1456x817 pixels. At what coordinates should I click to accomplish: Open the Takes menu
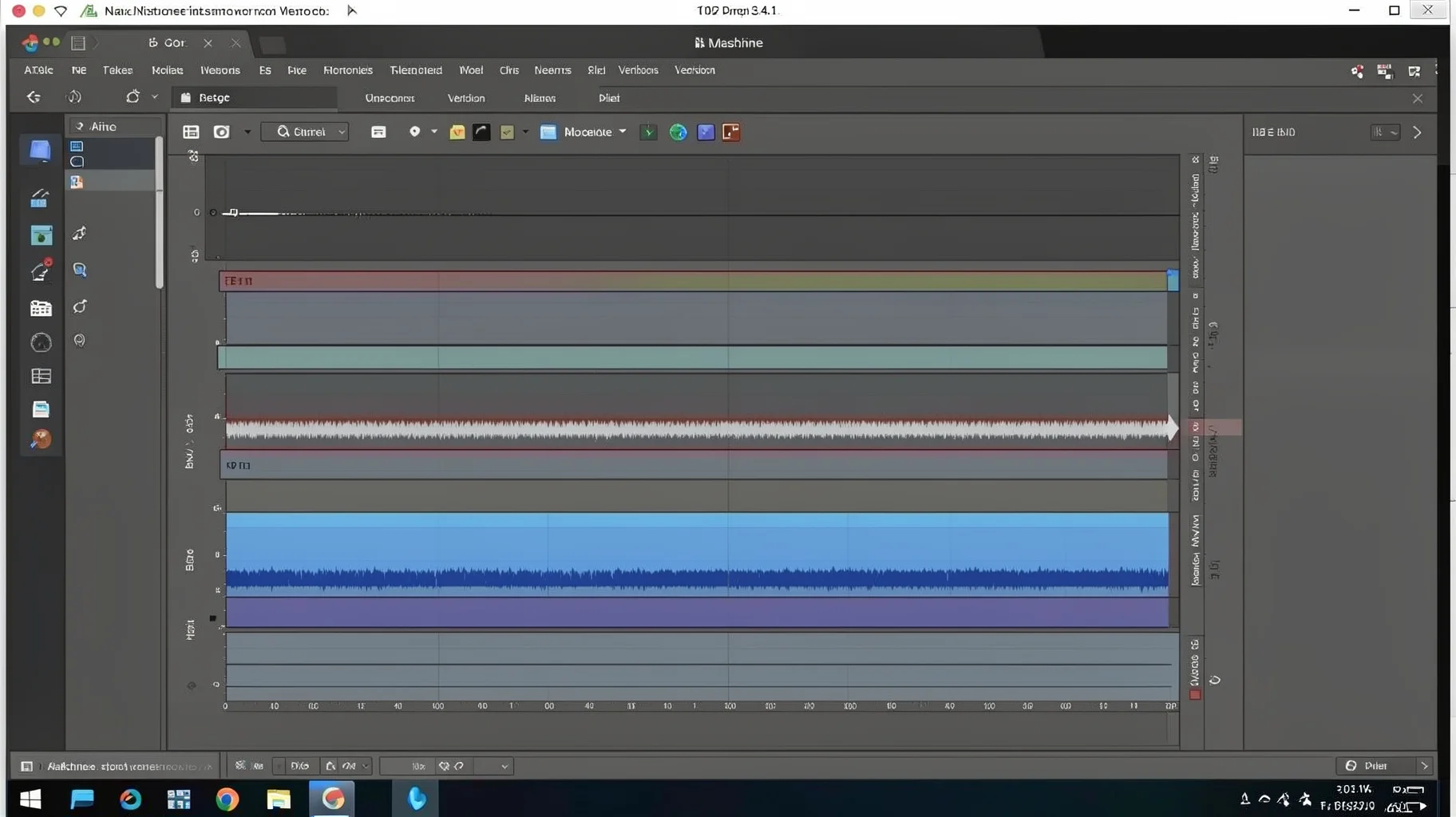pyautogui.click(x=117, y=70)
